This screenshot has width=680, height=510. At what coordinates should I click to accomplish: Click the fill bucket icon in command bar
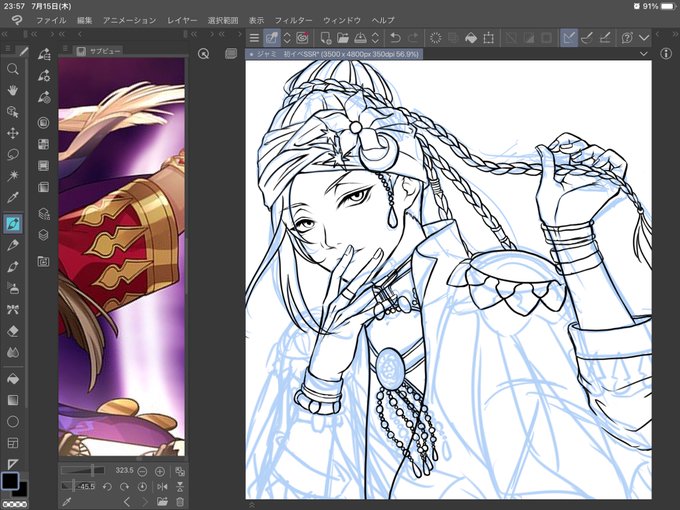pos(471,38)
